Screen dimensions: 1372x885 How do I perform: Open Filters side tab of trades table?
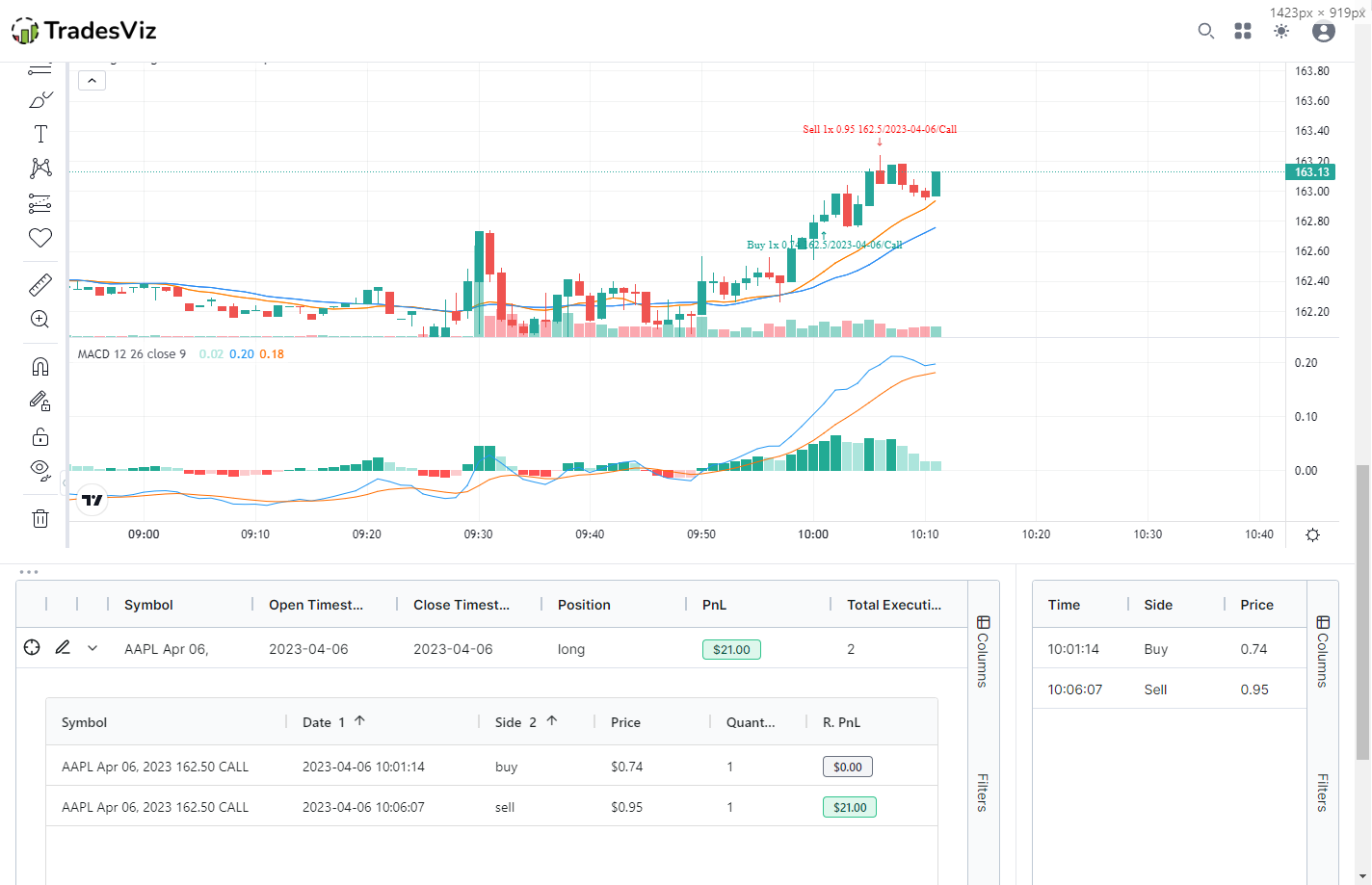983,792
